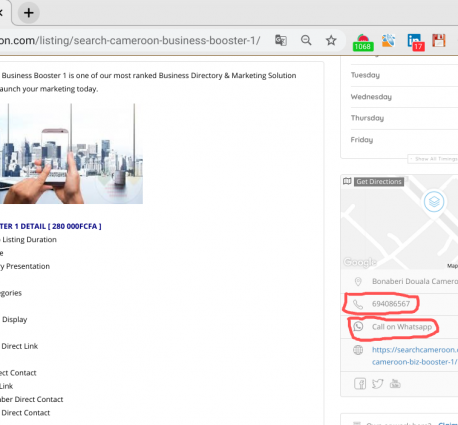Image resolution: width=458 pixels, height=425 pixels.
Task: Click the Get Directions button
Action: pyautogui.click(x=379, y=182)
